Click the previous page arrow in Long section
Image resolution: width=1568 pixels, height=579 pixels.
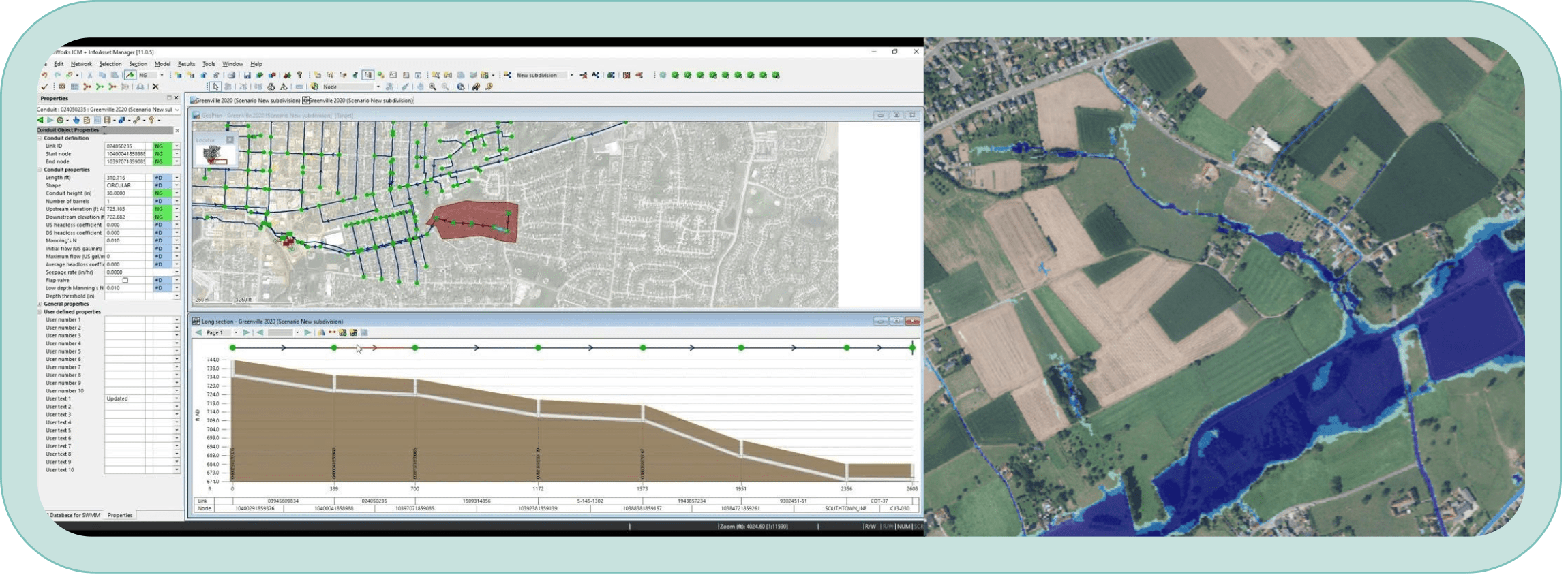198,332
